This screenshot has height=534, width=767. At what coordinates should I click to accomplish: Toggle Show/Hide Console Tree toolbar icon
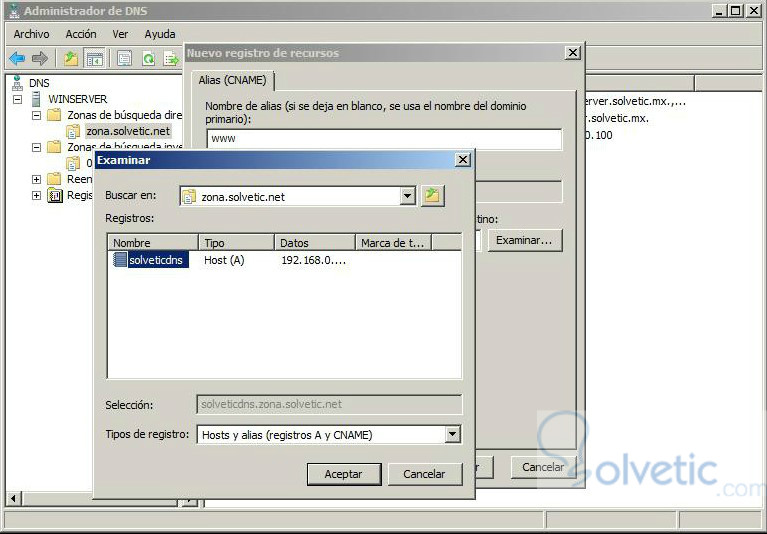[94, 59]
